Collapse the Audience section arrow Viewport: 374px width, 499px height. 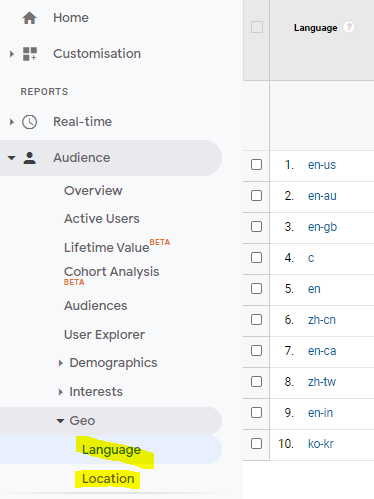tap(12, 158)
